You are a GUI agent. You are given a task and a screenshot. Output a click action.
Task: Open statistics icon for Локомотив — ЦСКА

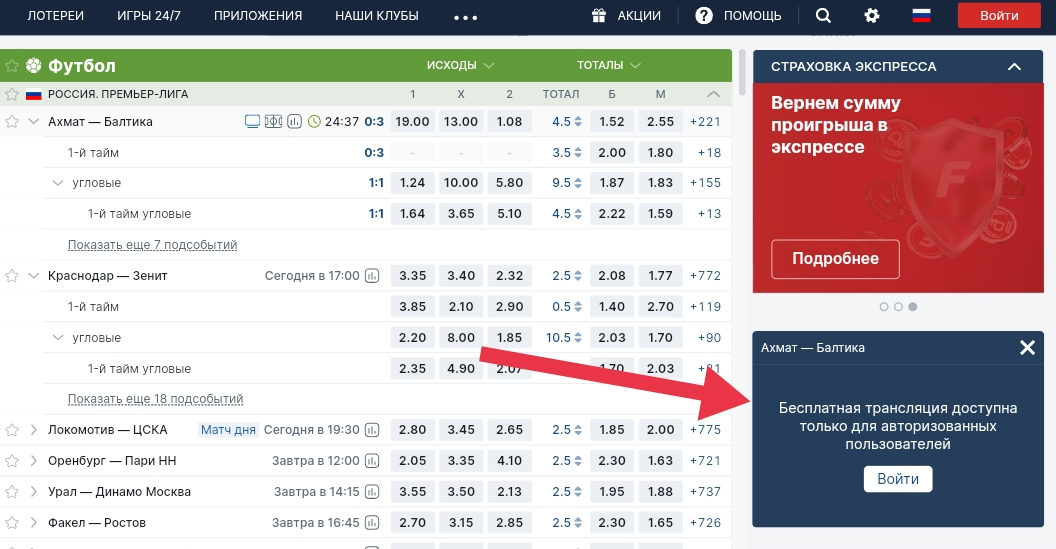point(373,430)
